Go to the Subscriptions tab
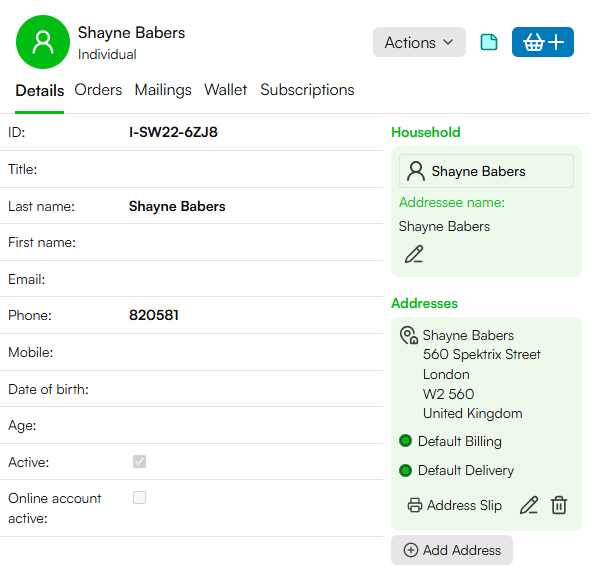The height and width of the screenshot is (567, 599). click(307, 90)
